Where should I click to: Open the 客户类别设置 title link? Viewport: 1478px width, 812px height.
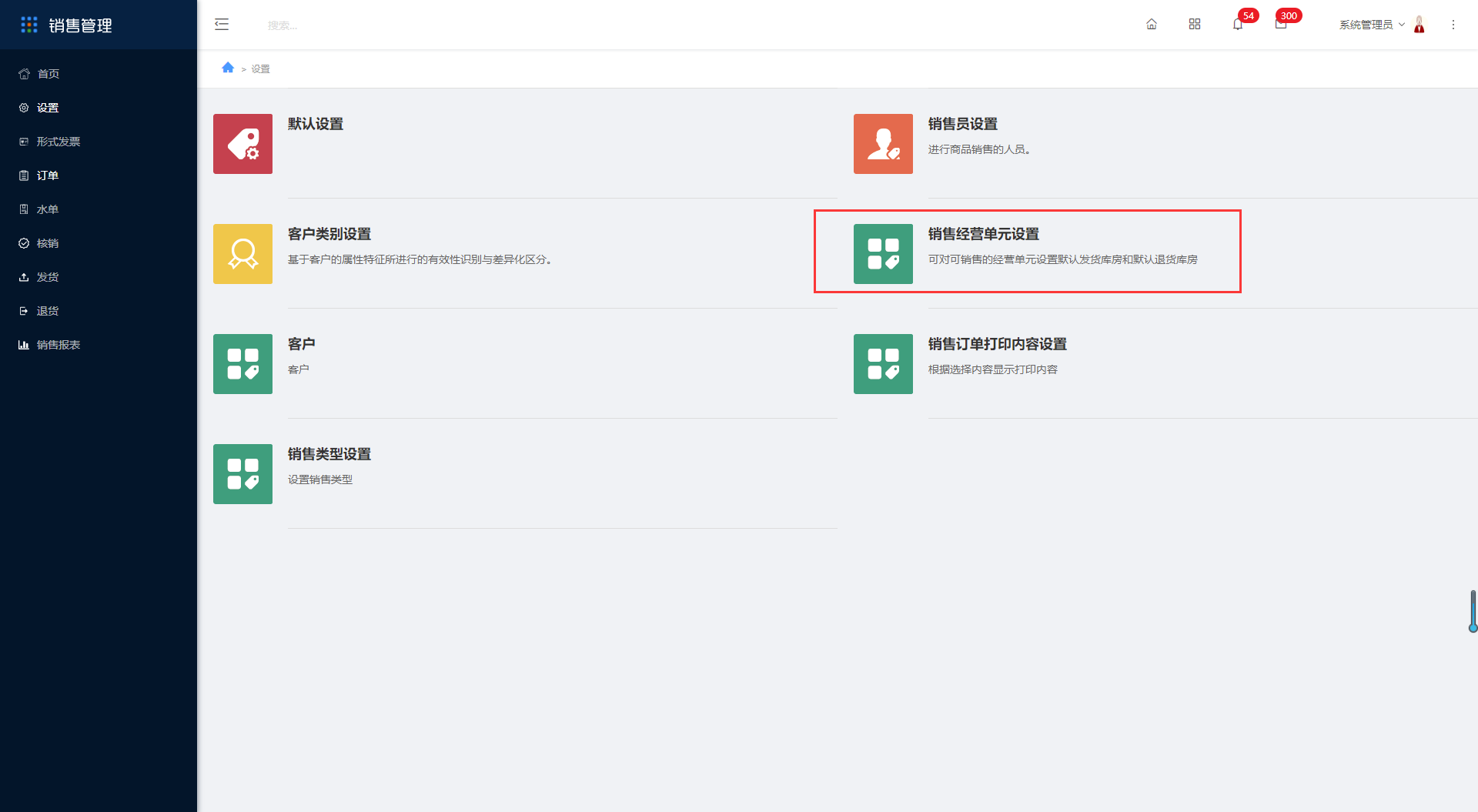coord(329,234)
